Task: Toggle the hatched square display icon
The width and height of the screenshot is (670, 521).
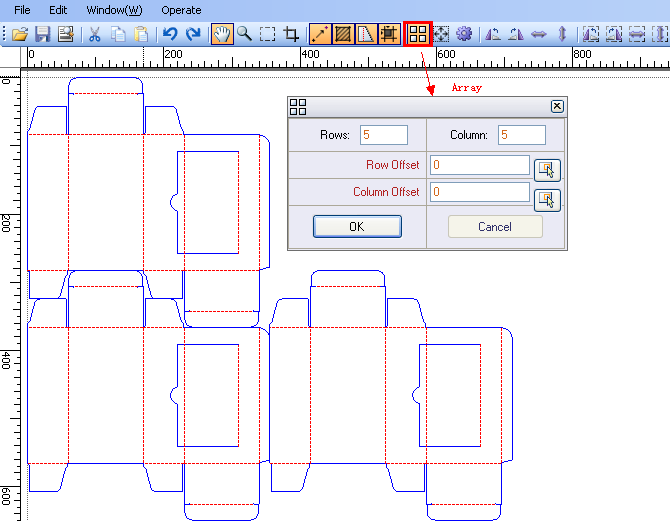Action: coord(343,34)
